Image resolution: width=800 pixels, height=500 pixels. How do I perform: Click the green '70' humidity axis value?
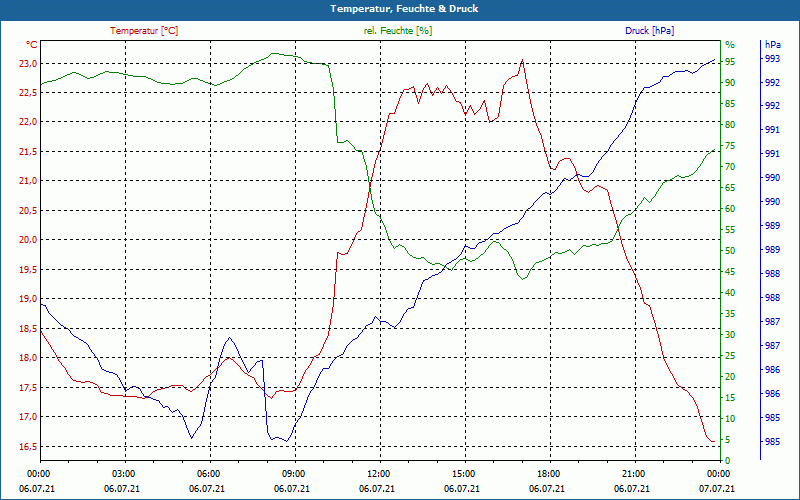730,167
